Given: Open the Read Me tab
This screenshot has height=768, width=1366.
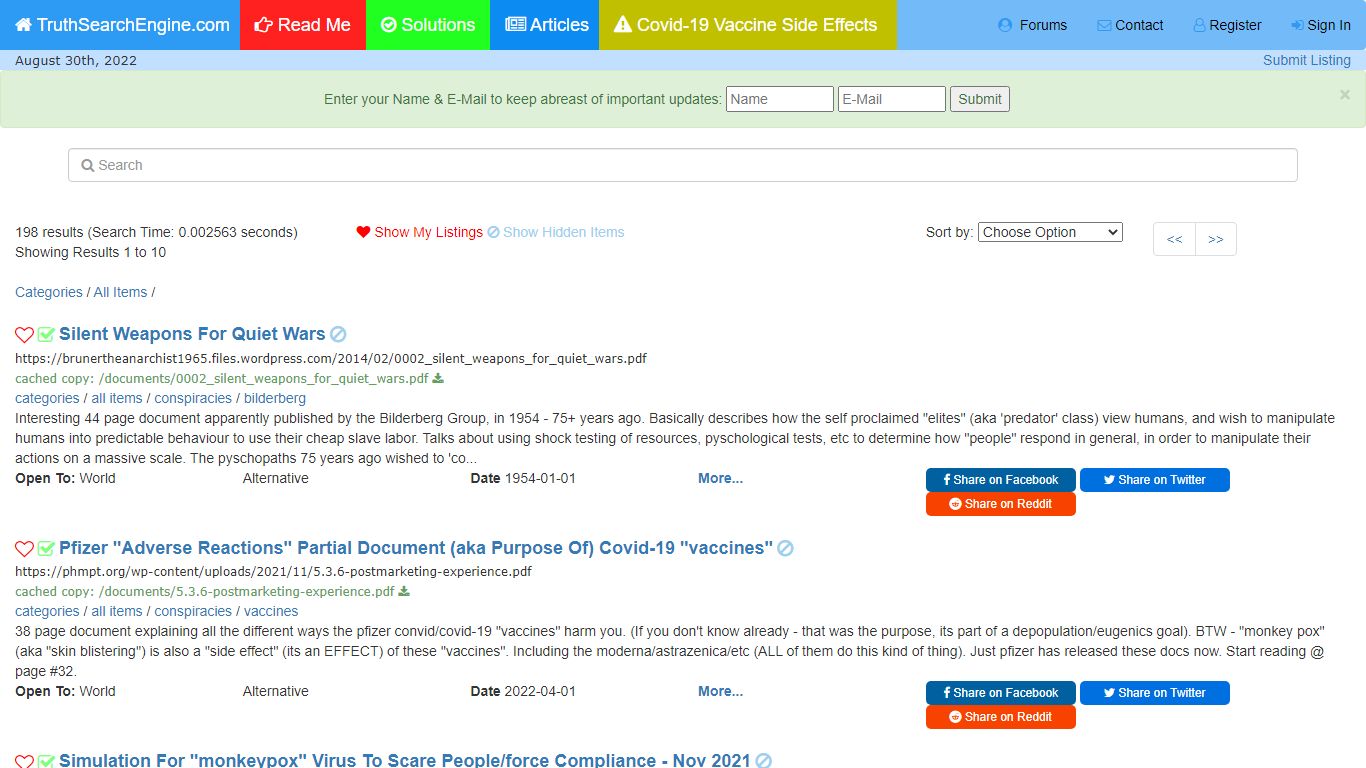Looking at the screenshot, I should coord(303,25).
